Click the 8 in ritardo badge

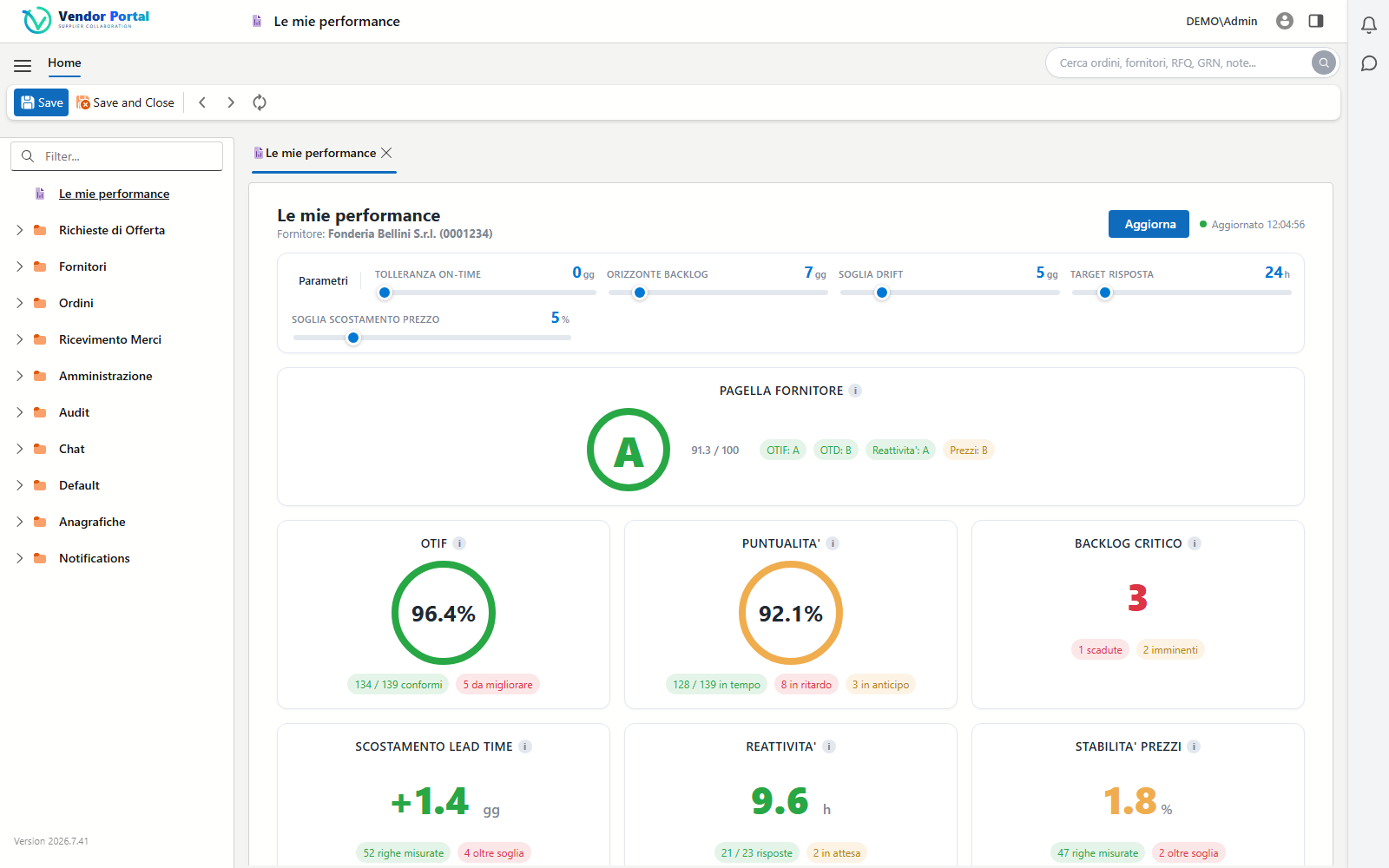tap(806, 684)
